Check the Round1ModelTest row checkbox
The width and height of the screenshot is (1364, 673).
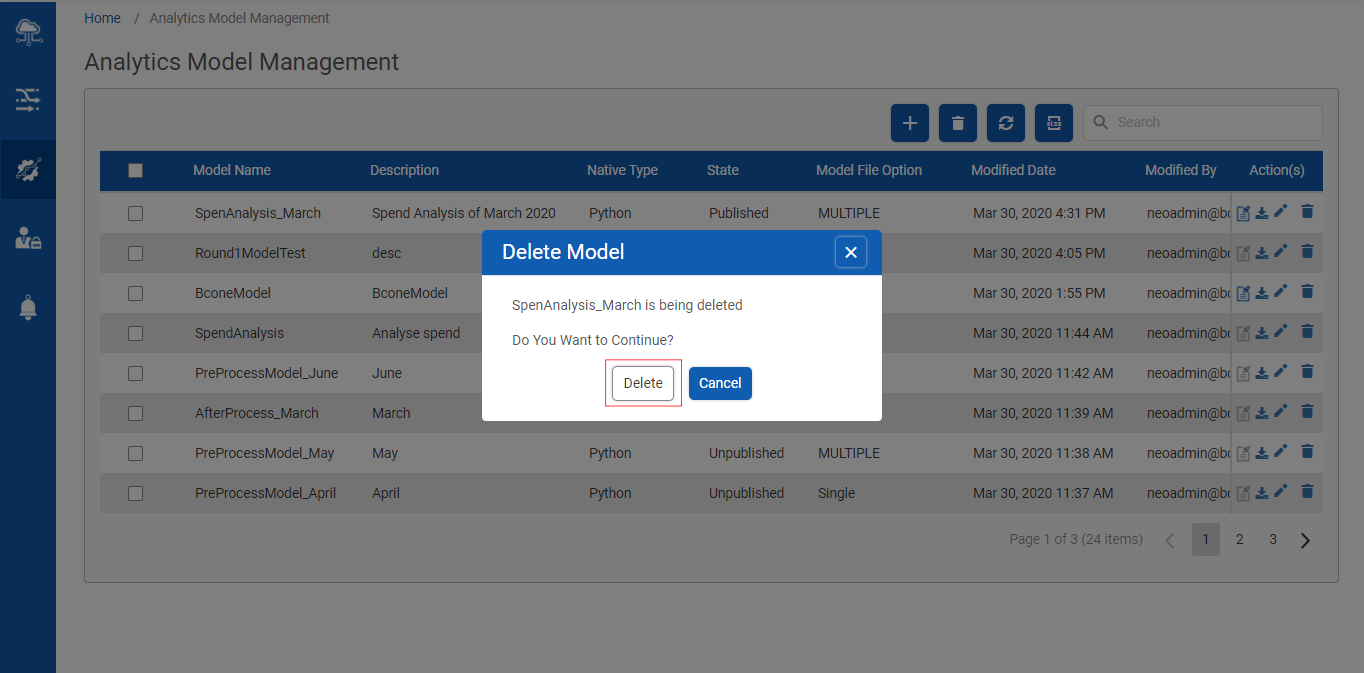136,253
